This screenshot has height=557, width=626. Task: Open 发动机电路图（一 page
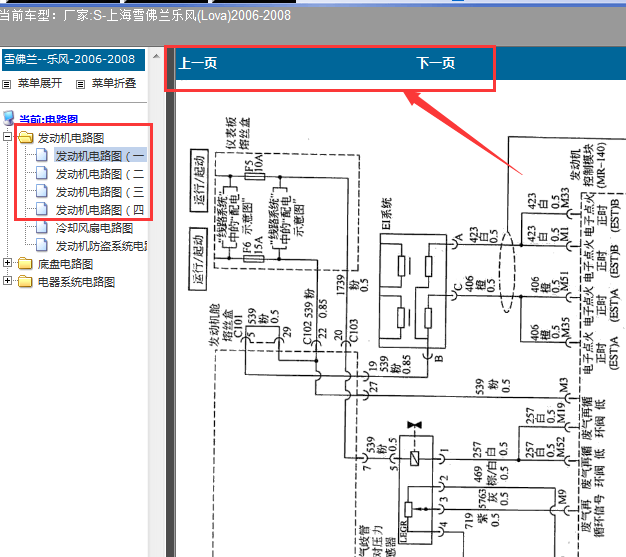101,156
